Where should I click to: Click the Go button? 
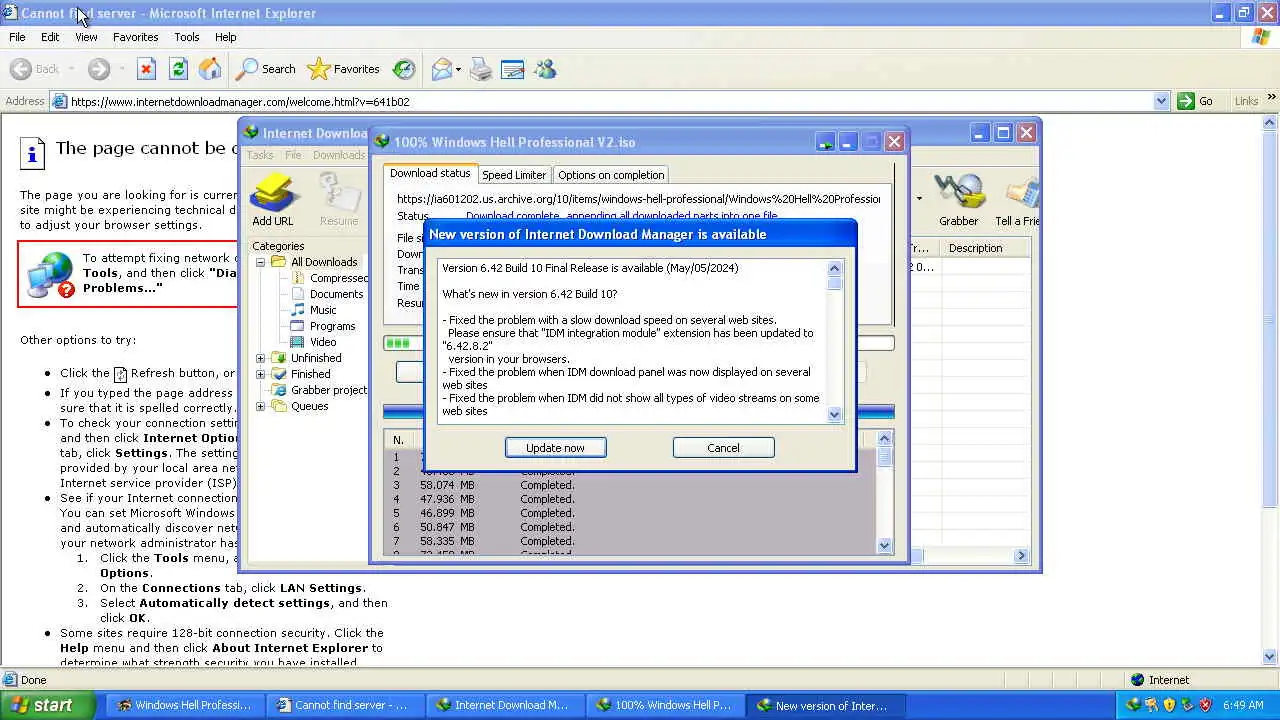(x=1195, y=101)
